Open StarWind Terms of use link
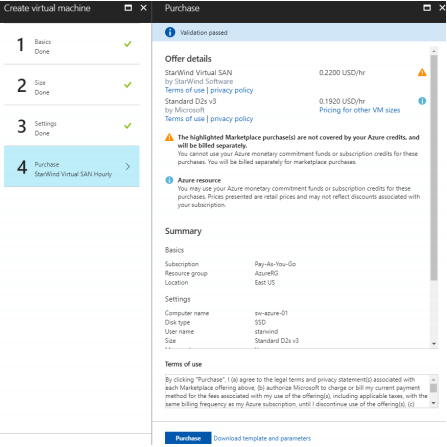Viewport: 447px width, 447px height. [x=185, y=90]
